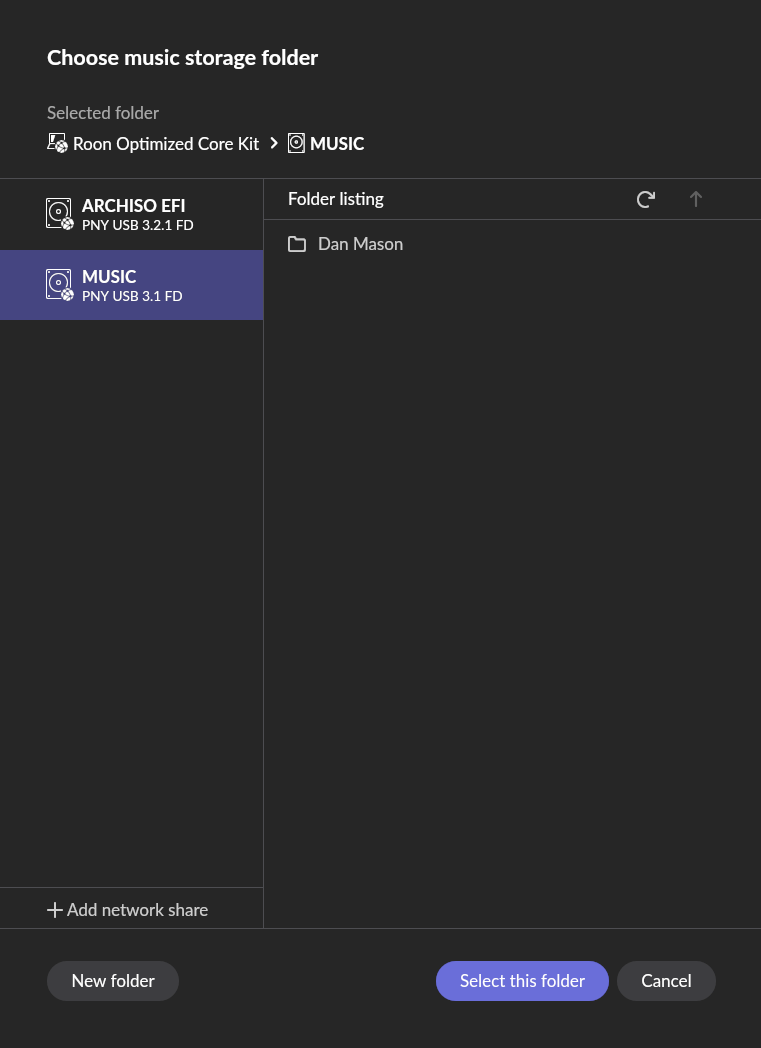The width and height of the screenshot is (761, 1048).
Task: Create a New folder
Action: click(x=113, y=981)
